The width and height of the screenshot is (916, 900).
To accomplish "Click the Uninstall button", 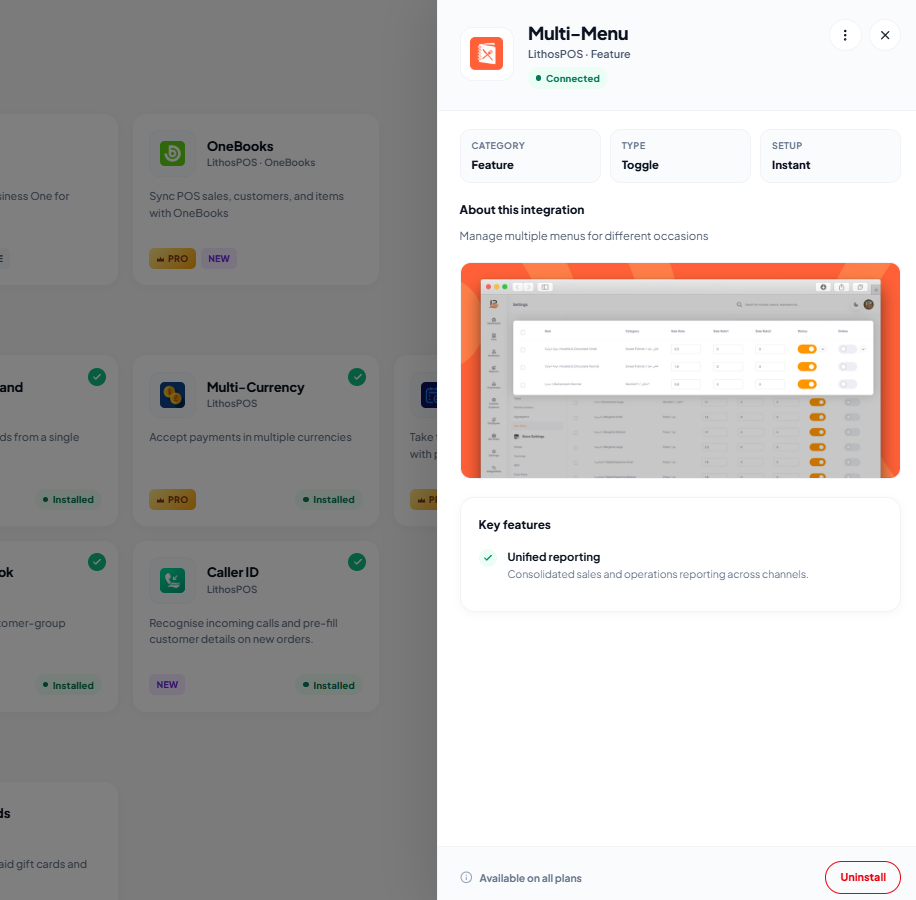I will (x=862, y=877).
